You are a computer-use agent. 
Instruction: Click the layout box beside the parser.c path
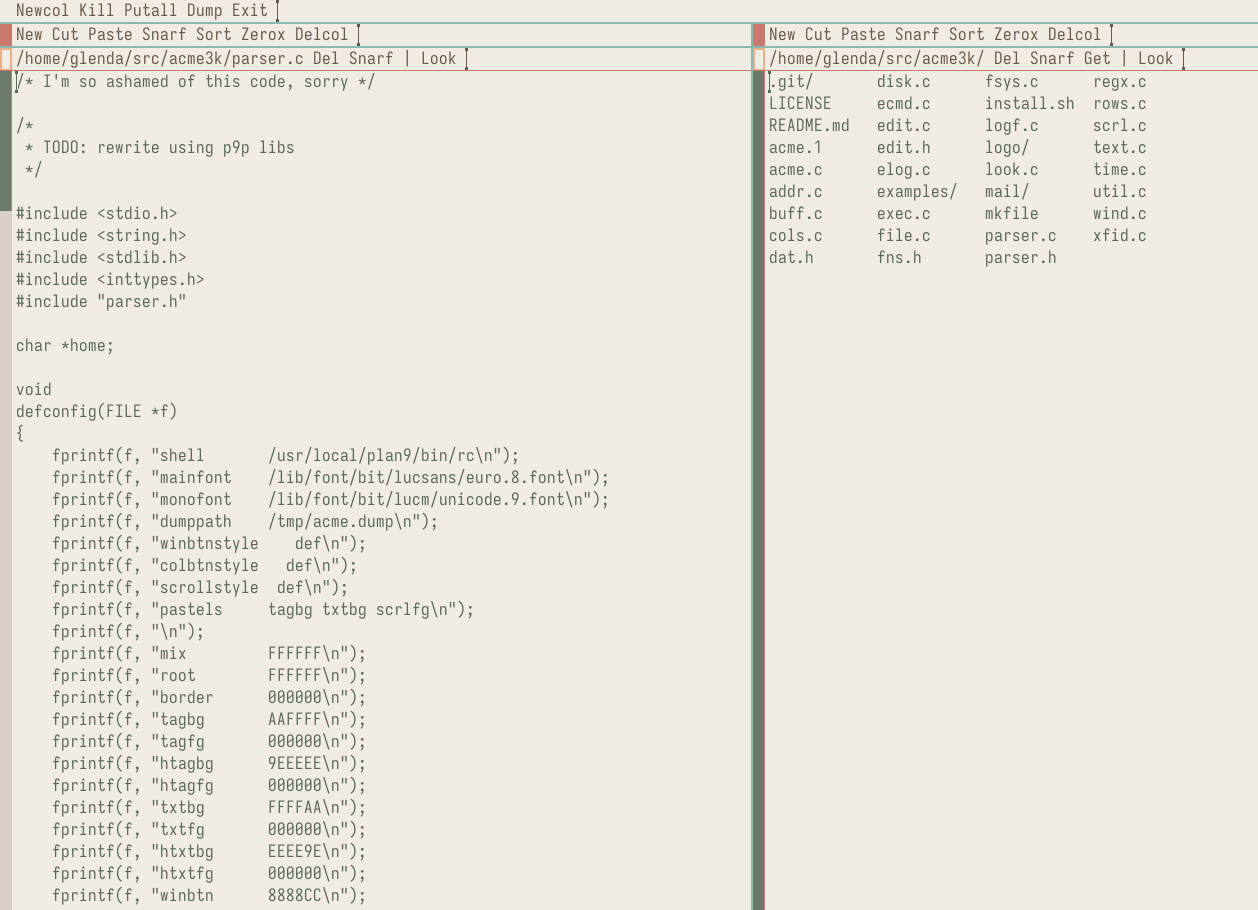(x=6, y=59)
